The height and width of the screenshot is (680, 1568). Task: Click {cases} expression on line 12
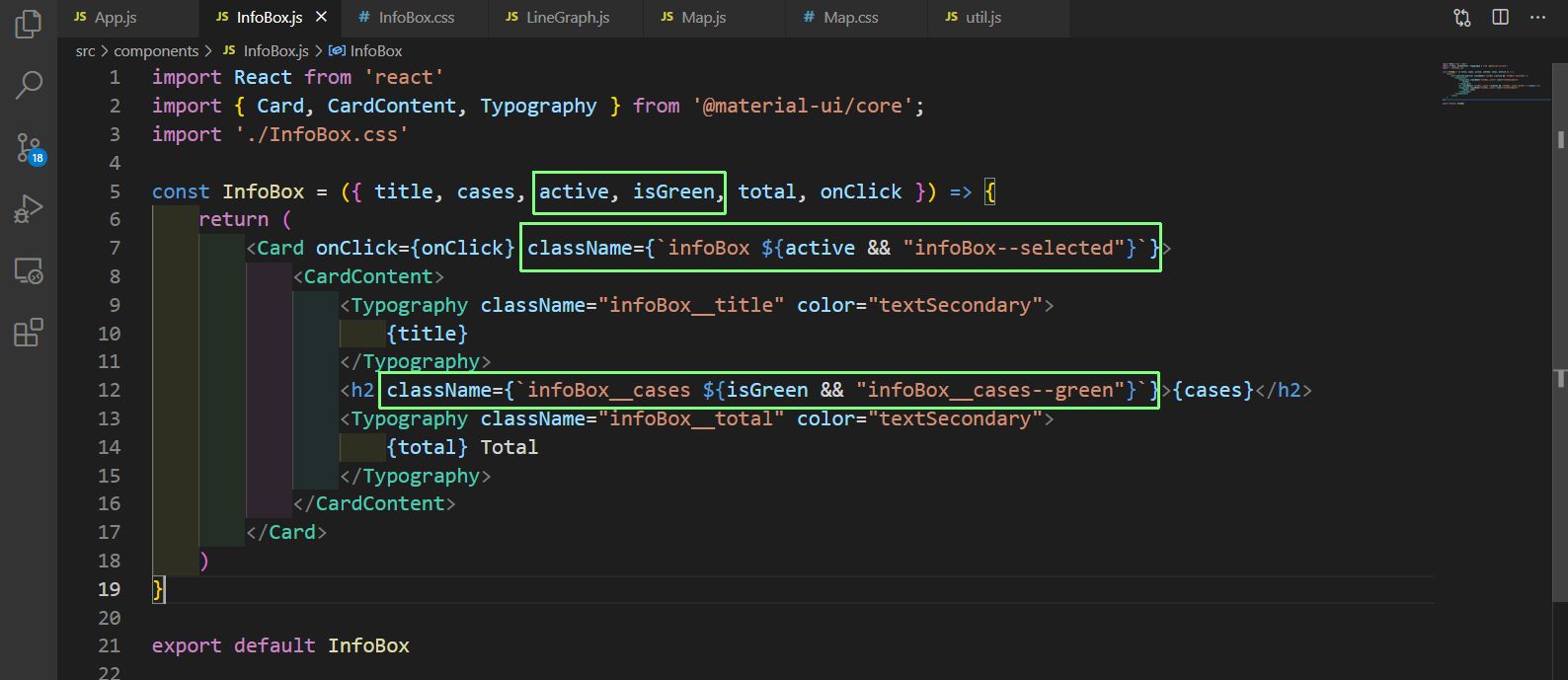pos(1214,390)
